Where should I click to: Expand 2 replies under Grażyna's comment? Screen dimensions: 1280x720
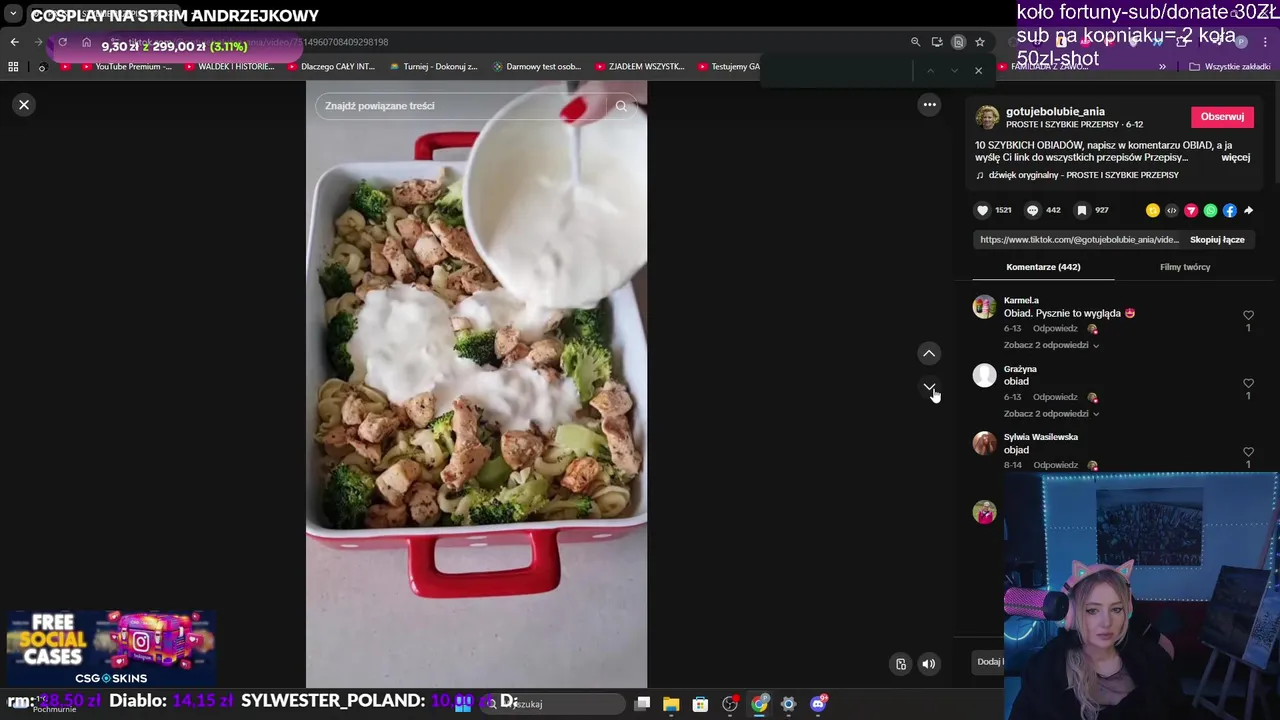[x=1051, y=414]
